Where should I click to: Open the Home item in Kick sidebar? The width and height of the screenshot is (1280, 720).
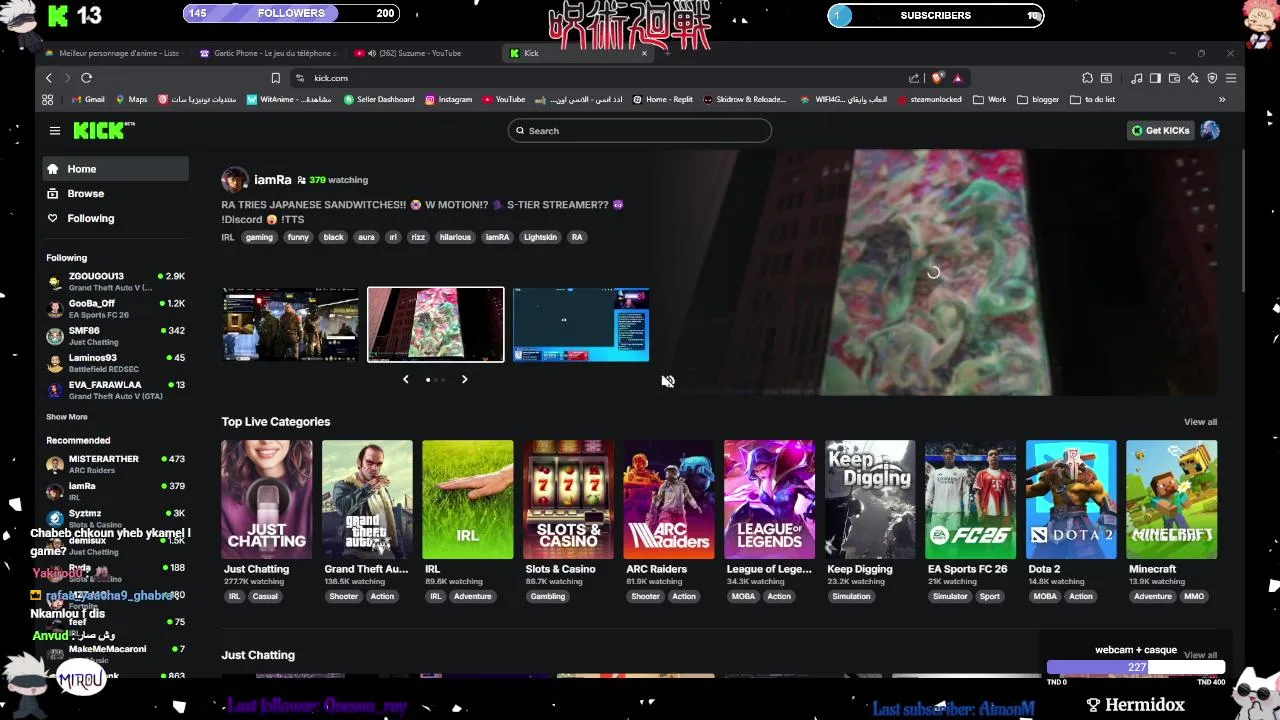115,169
